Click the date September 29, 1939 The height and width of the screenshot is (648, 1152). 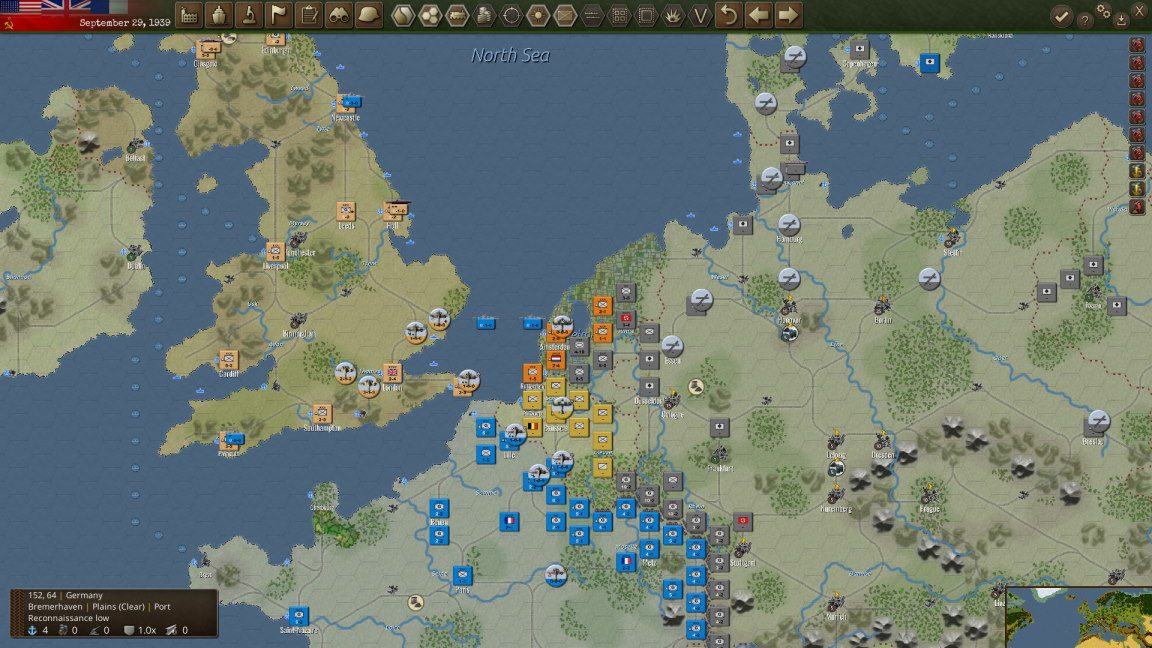125,23
